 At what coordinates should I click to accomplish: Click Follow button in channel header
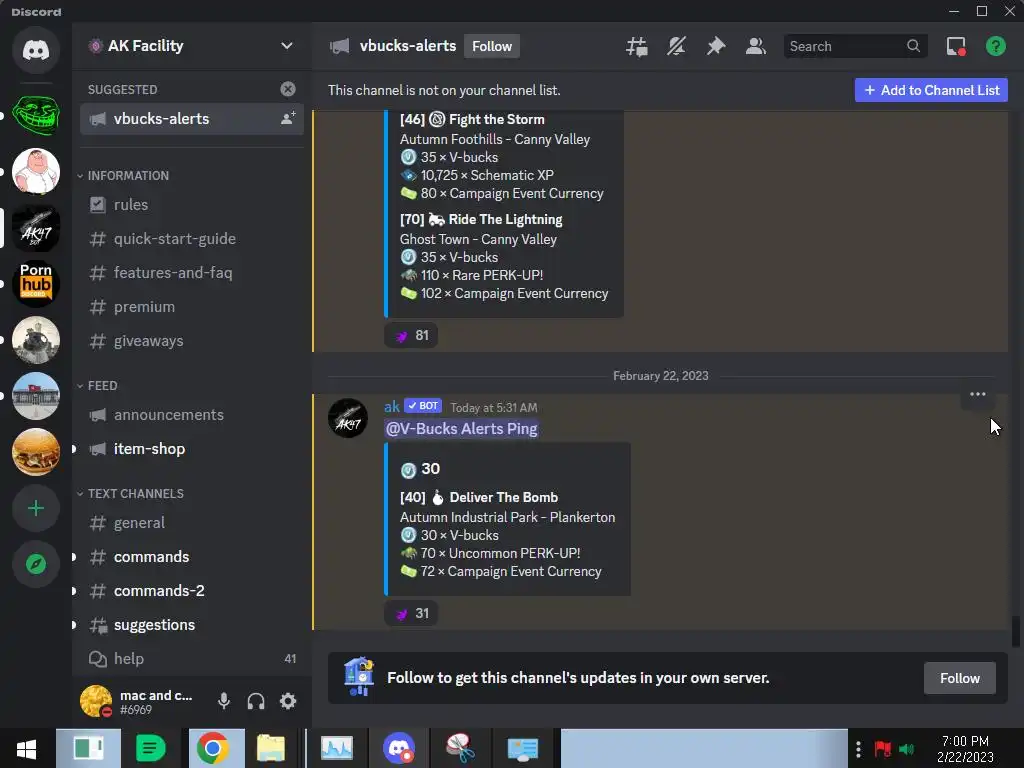click(492, 46)
